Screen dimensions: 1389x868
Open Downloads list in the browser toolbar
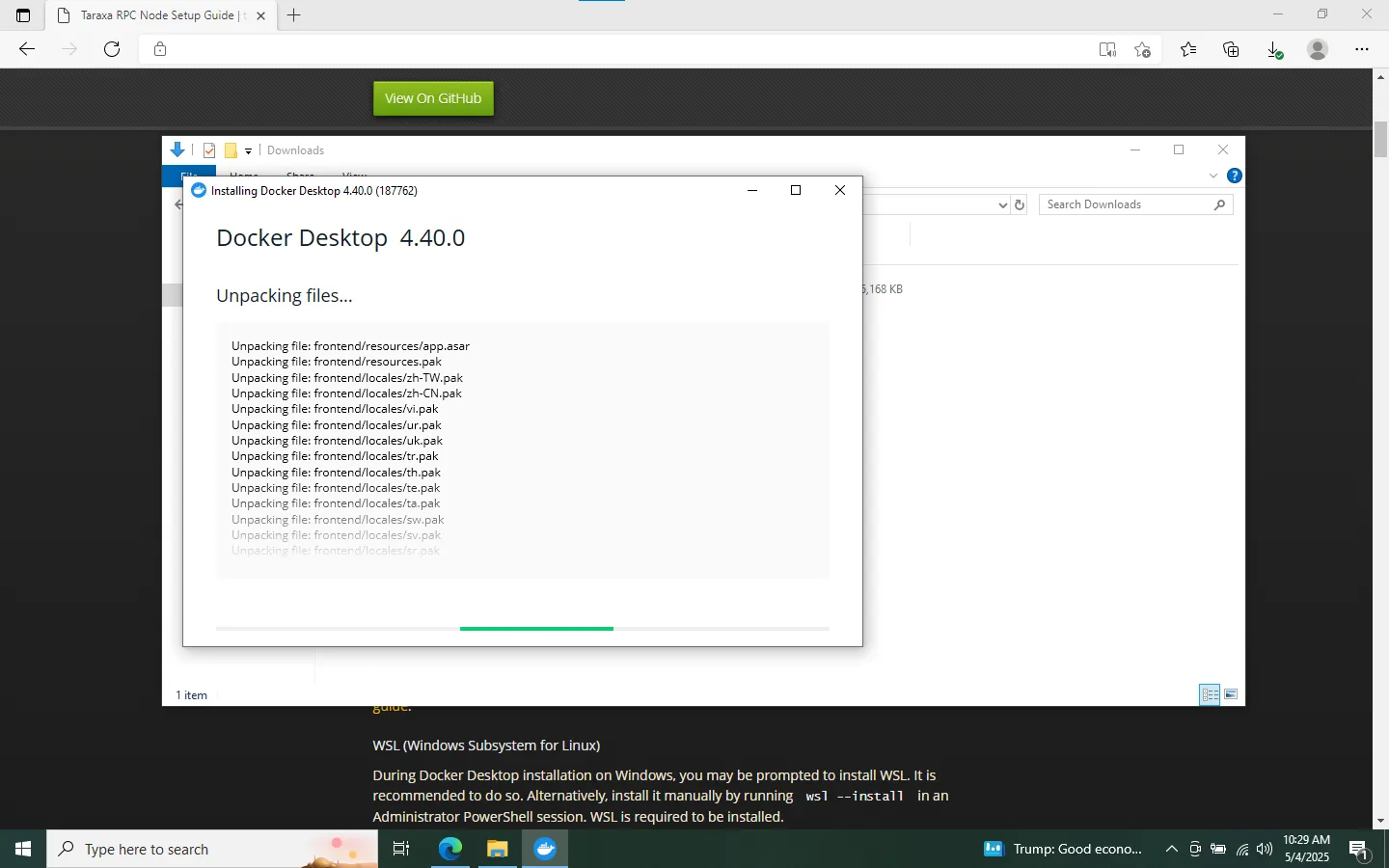coord(1274,49)
